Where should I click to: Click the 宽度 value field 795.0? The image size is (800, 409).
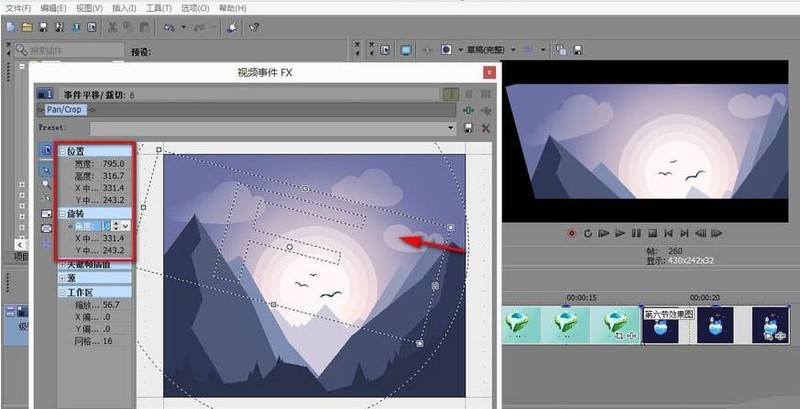(113, 164)
